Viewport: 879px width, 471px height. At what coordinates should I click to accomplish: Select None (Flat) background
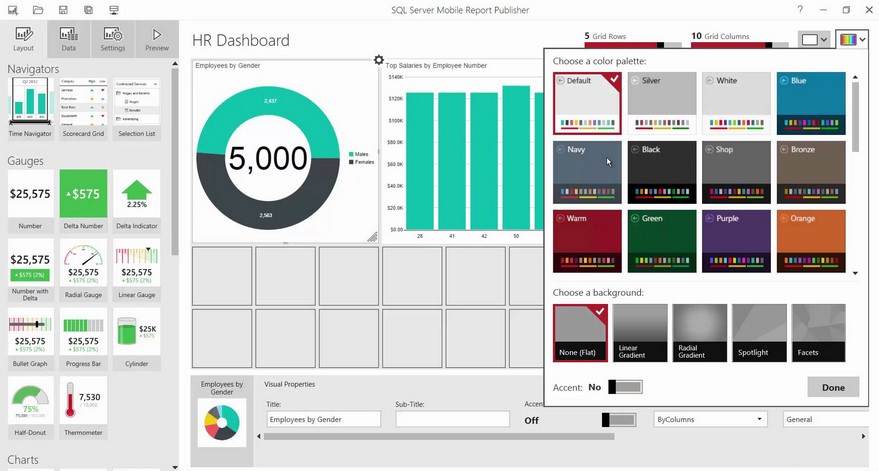coord(580,333)
